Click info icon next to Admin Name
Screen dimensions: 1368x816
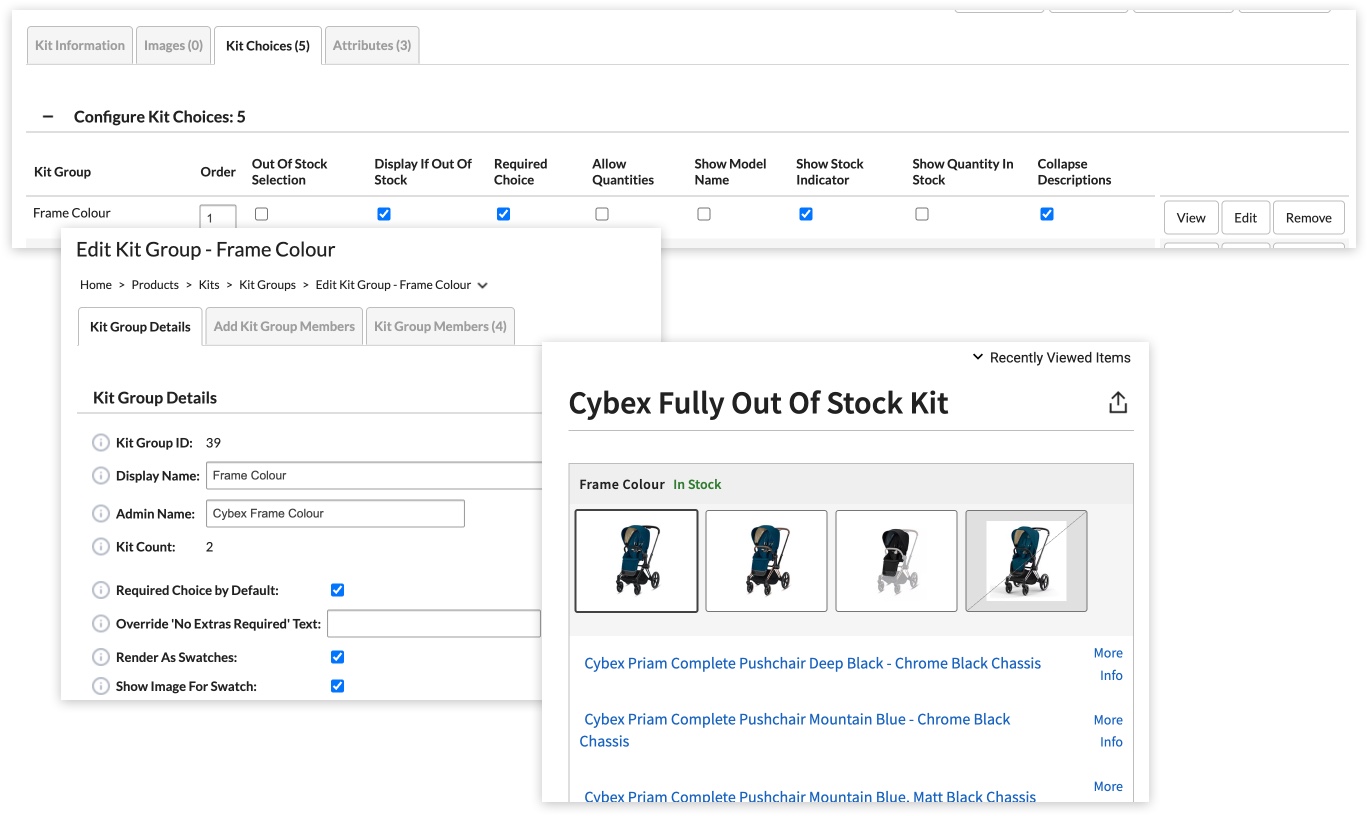pyautogui.click(x=101, y=513)
